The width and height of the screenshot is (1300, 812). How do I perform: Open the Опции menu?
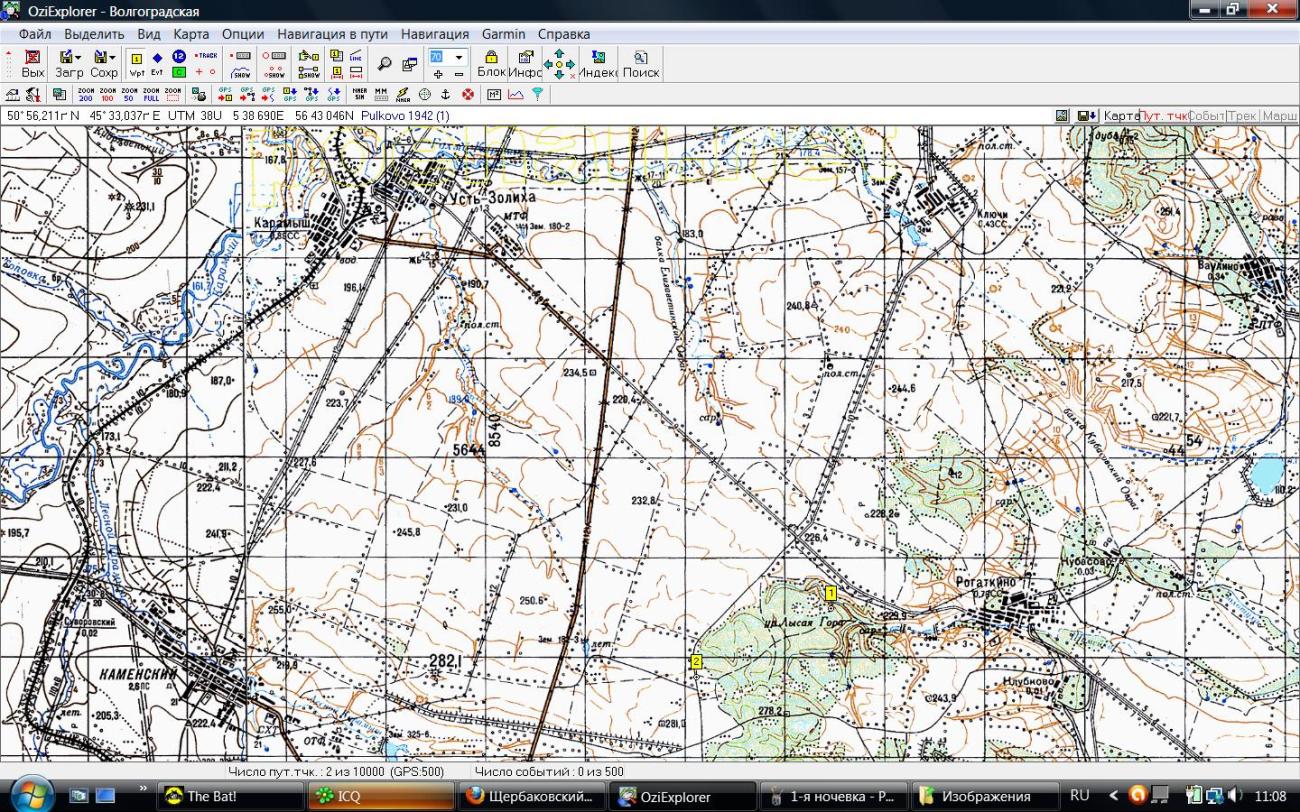pyautogui.click(x=243, y=34)
